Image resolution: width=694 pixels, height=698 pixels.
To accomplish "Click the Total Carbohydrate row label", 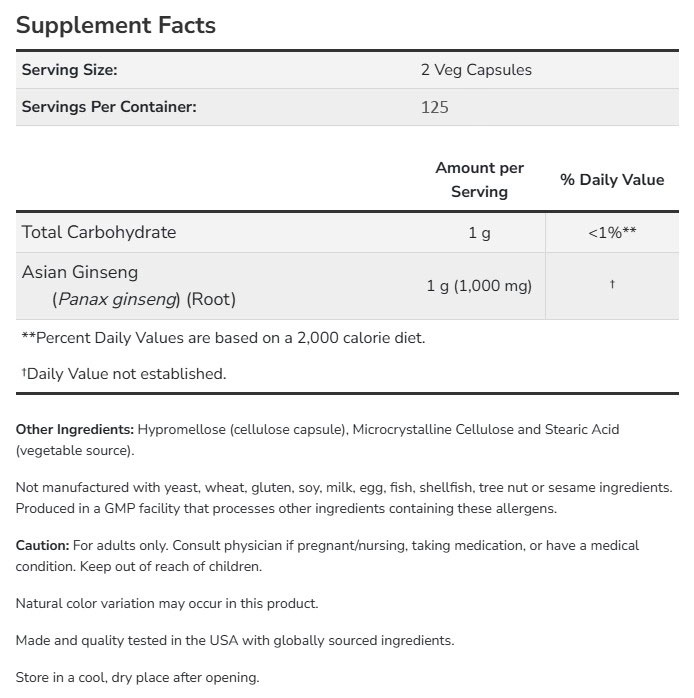I will [99, 232].
